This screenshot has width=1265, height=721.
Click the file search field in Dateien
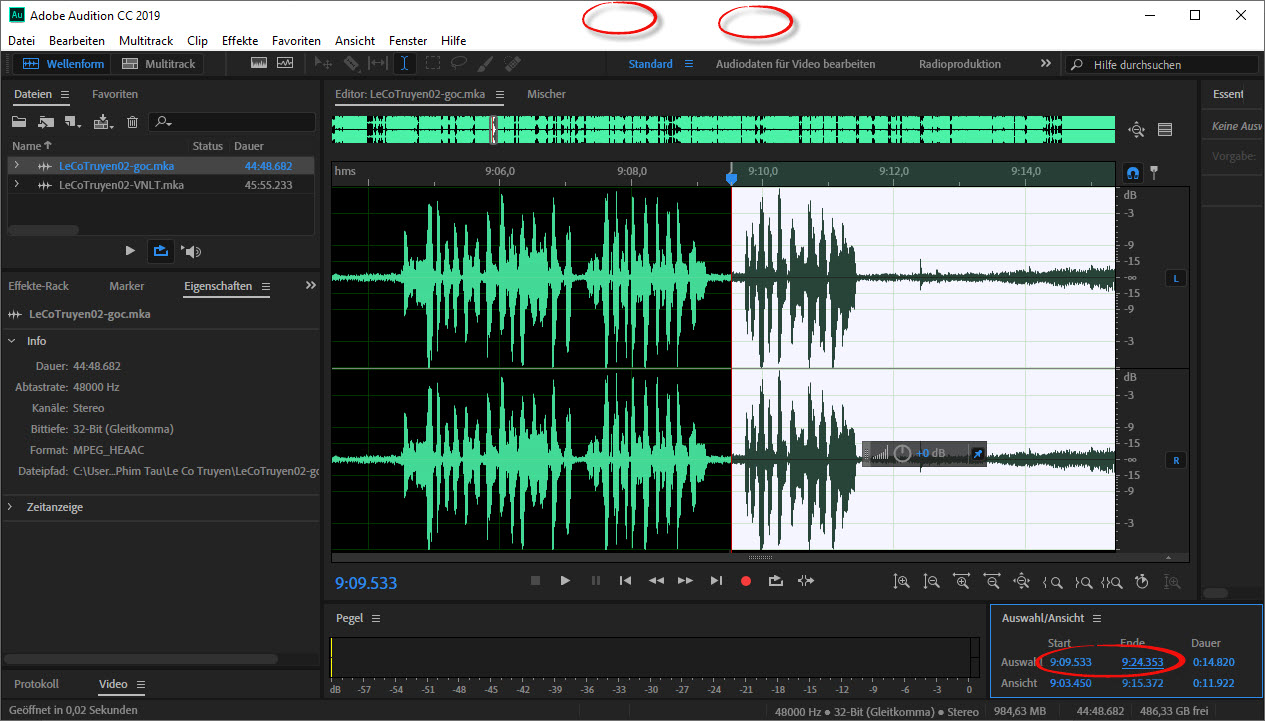point(232,122)
